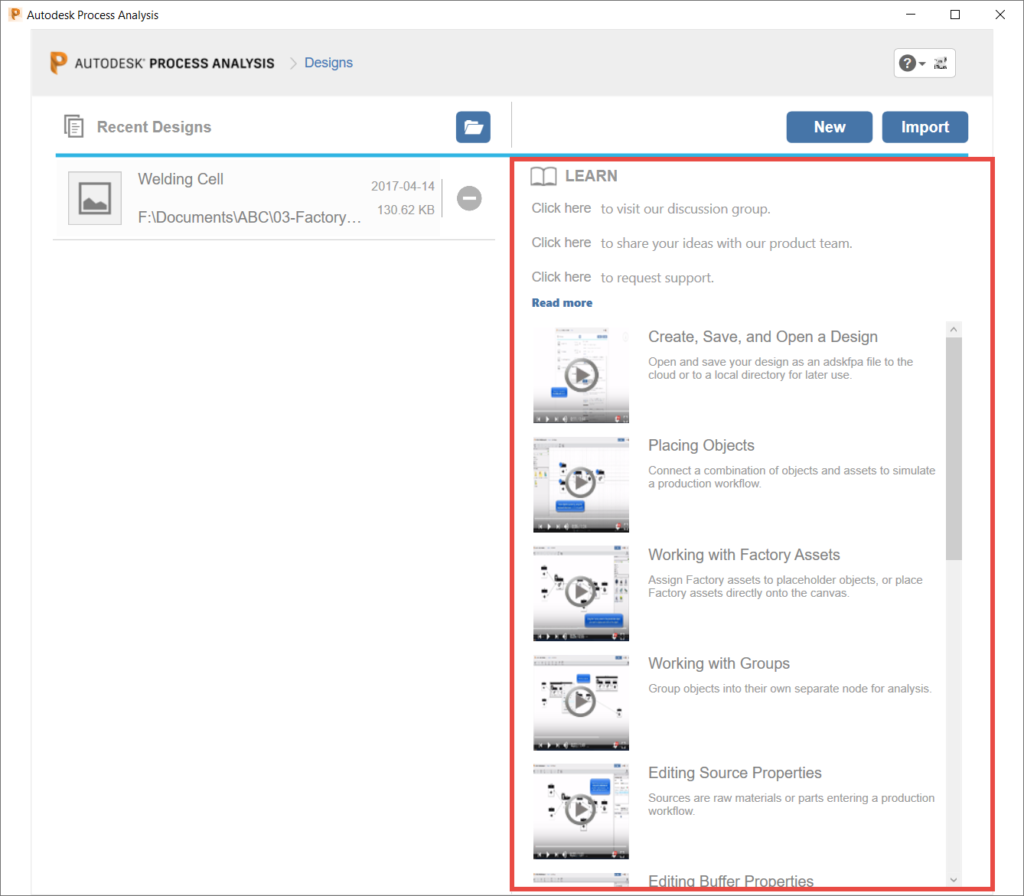Viewport: 1024px width, 896px height.
Task: Select the Welding Cell design name
Action: (180, 179)
